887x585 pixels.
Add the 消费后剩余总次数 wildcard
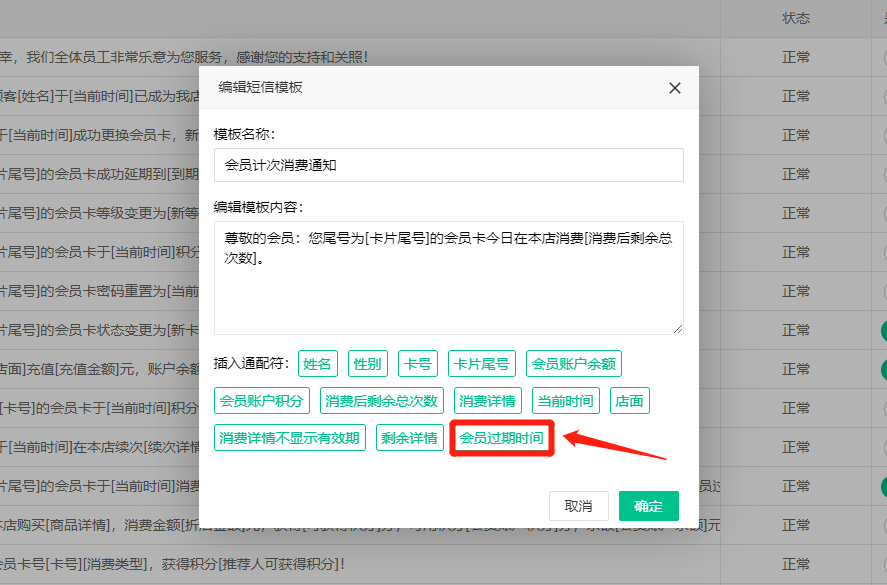pyautogui.click(x=382, y=401)
